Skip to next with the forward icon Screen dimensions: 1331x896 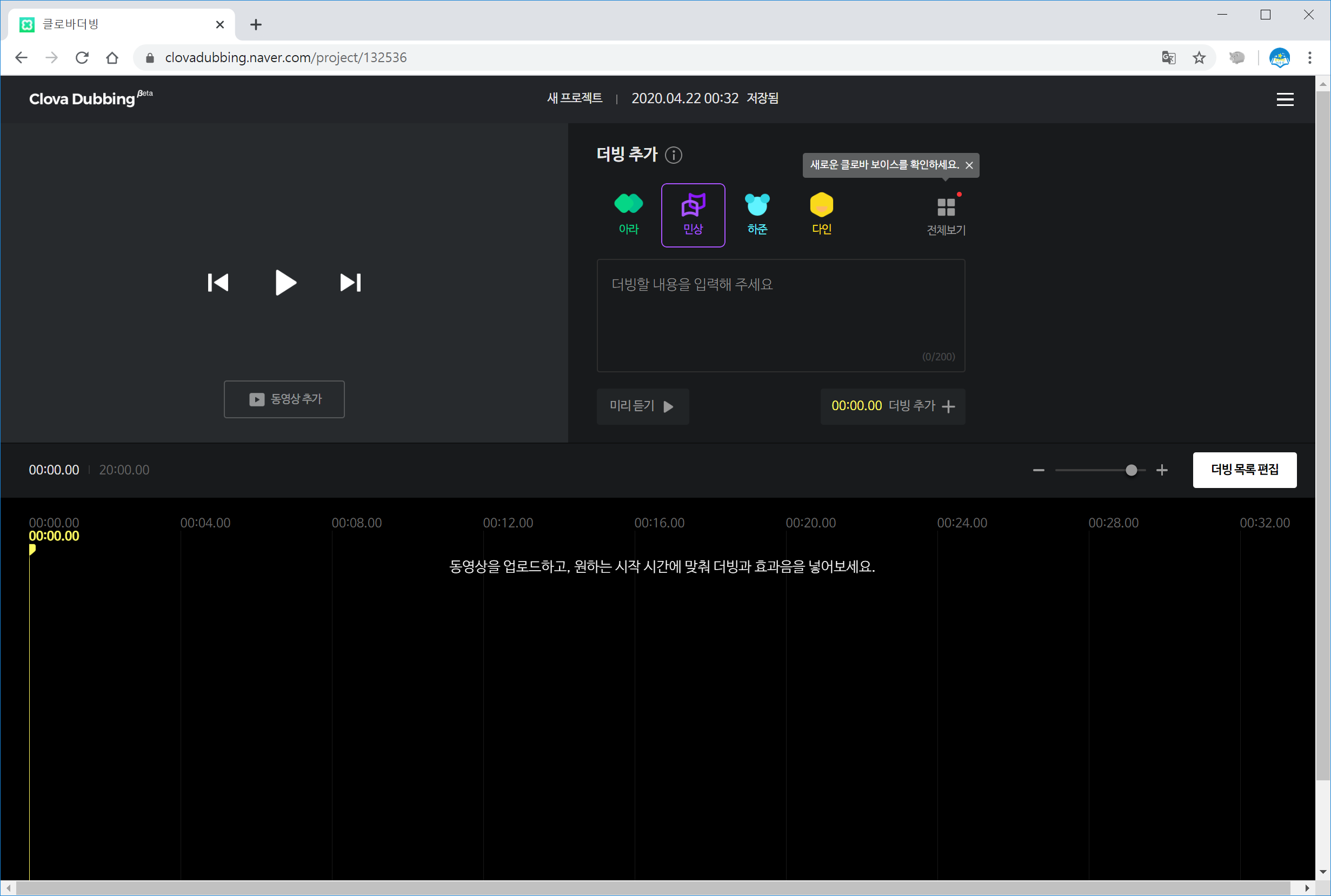pyautogui.click(x=350, y=282)
